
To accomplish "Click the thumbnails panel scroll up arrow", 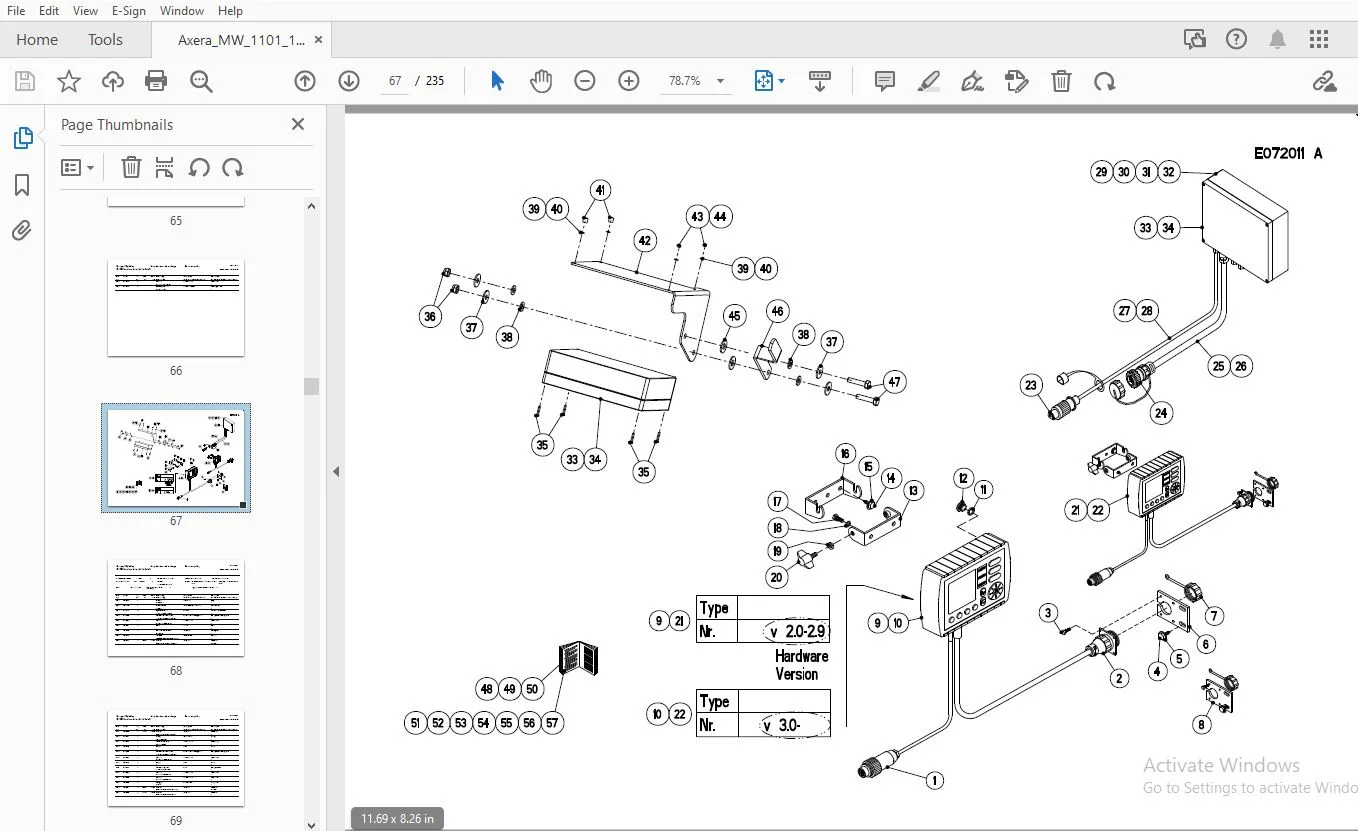I will pyautogui.click(x=311, y=206).
